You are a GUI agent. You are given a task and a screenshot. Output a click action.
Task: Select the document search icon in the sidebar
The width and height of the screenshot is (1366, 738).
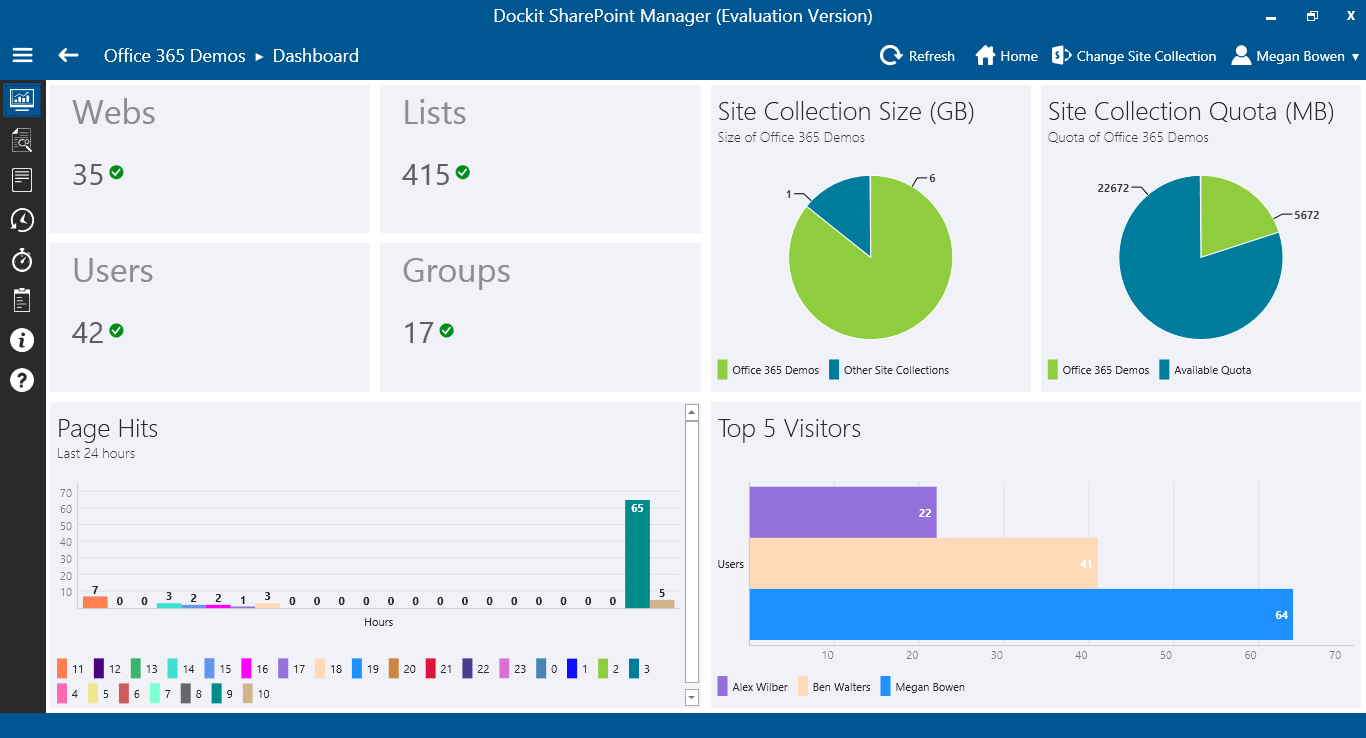22,140
